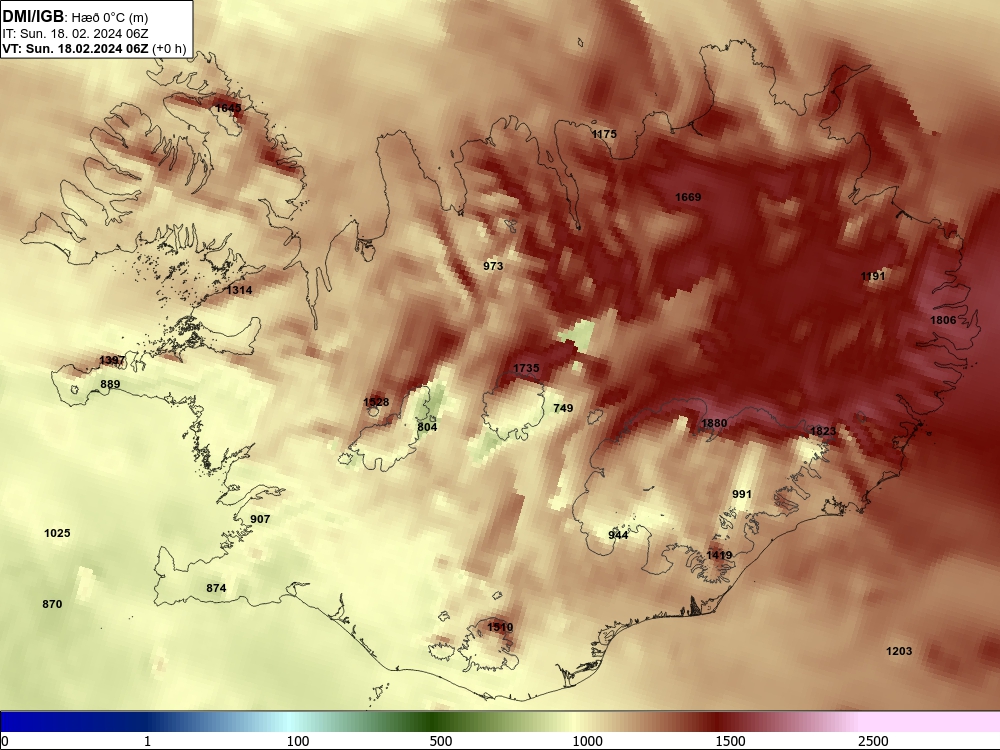Screen dimensions: 1000x750
Task: Click the 1823 value on the map
Action: pos(823,431)
